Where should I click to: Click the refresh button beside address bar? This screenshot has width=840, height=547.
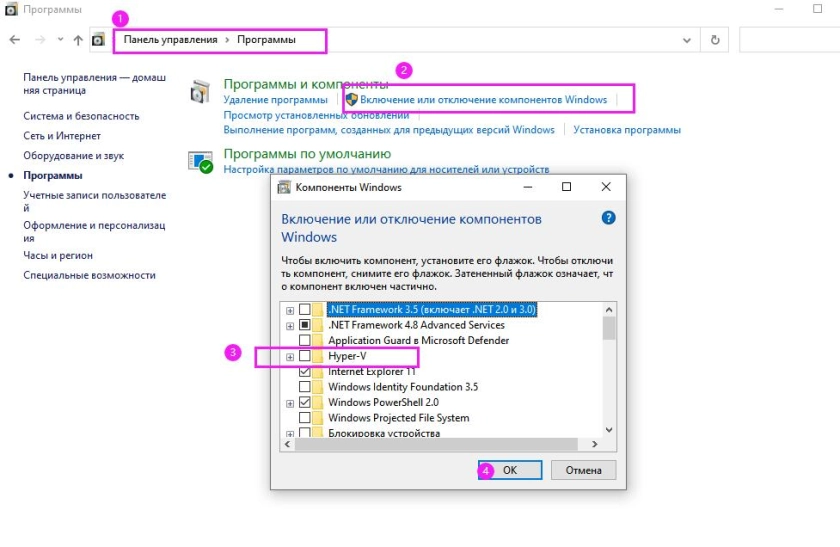tap(715, 40)
